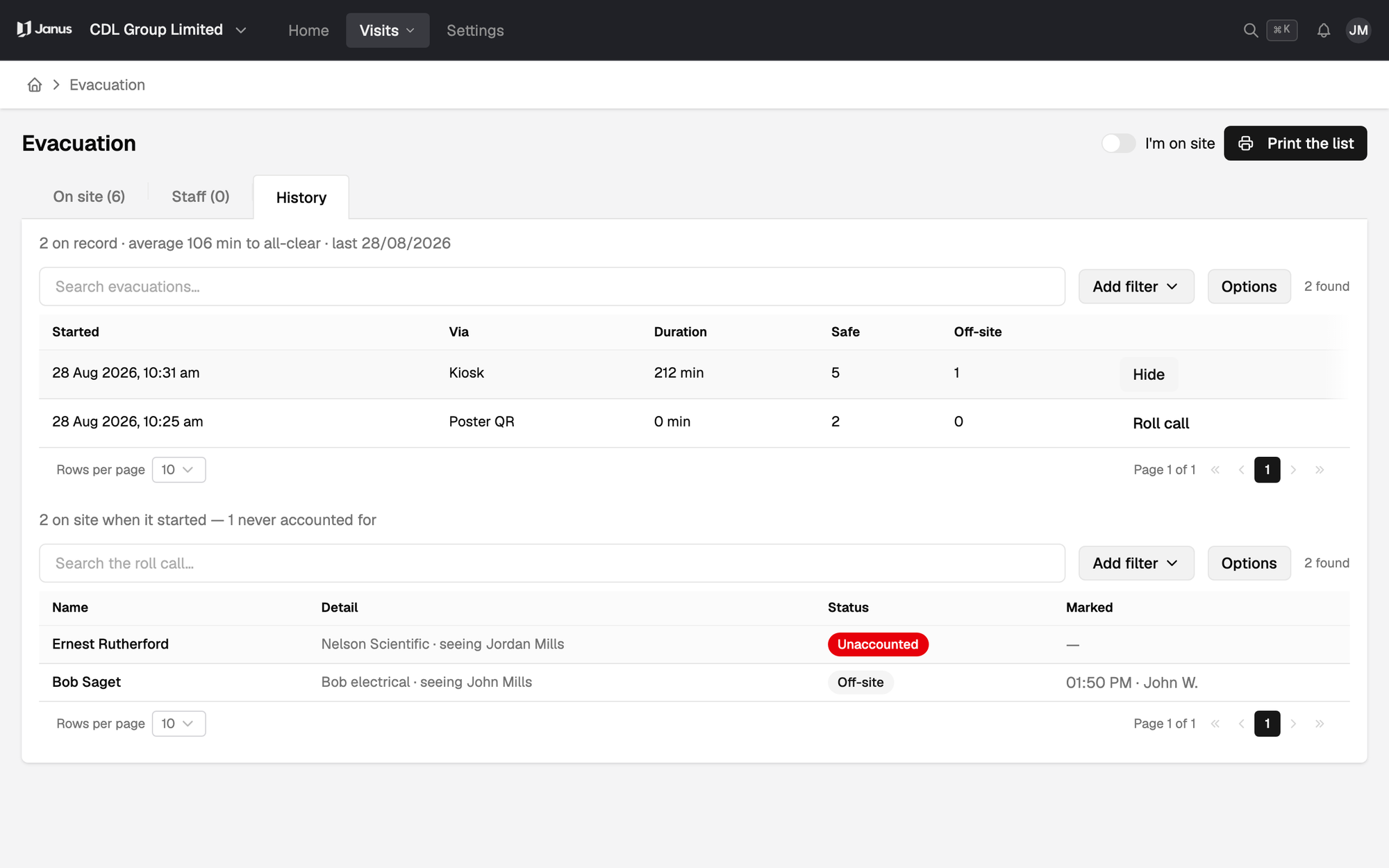Click page 1 button in roll call pagination
This screenshot has width=1389, height=868.
click(1267, 724)
